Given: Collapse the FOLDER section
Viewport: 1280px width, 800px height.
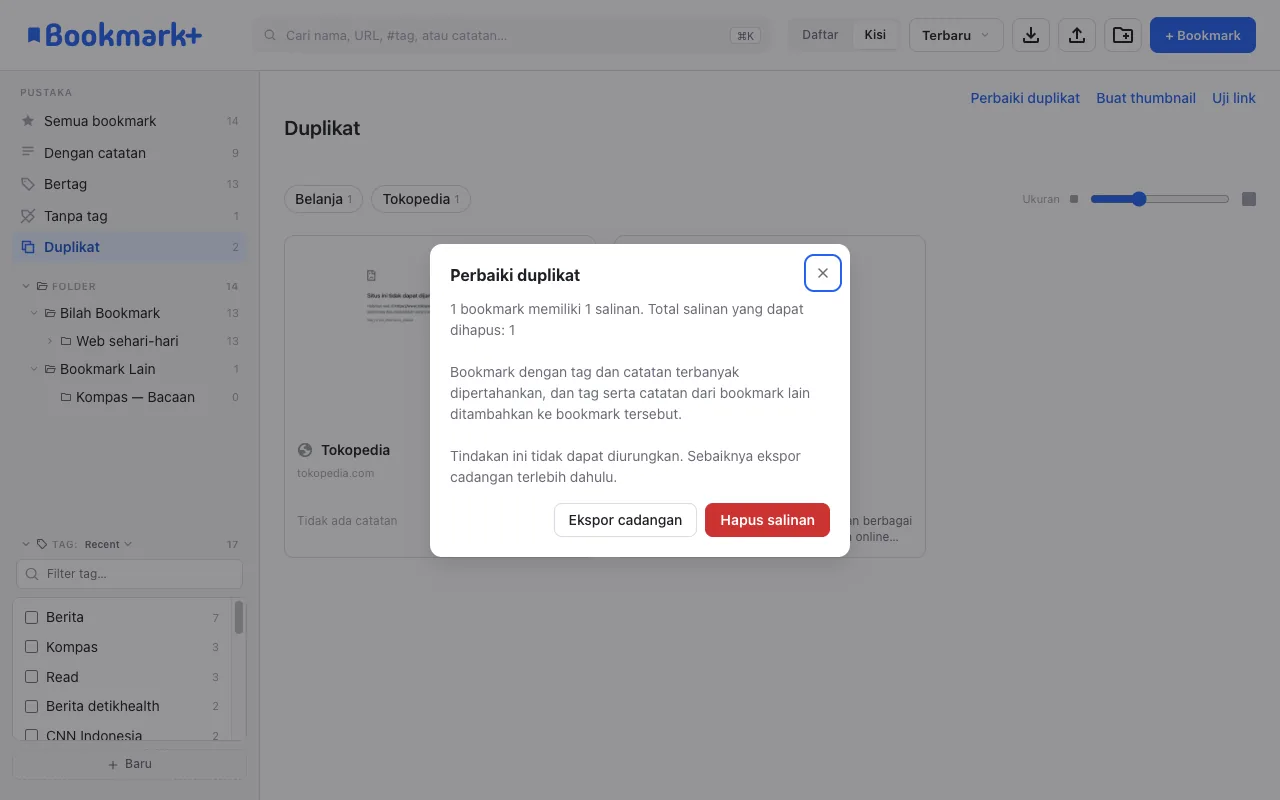Looking at the screenshot, I should pyautogui.click(x=26, y=286).
